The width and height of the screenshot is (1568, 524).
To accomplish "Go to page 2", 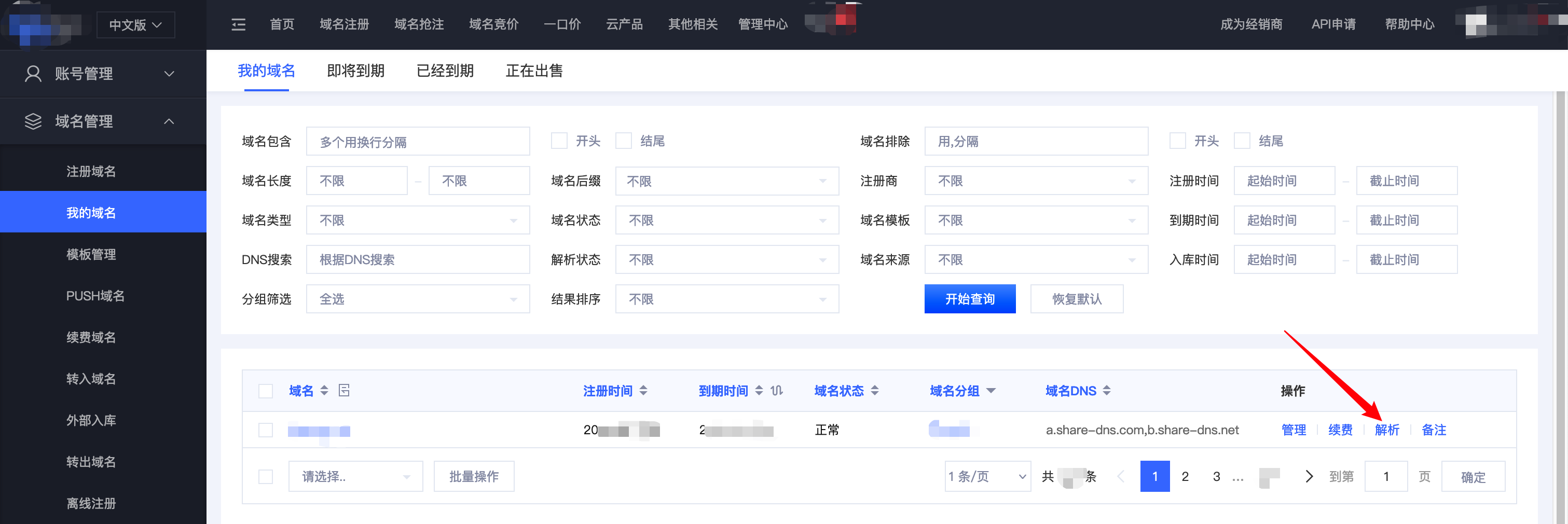I will tap(1185, 477).
